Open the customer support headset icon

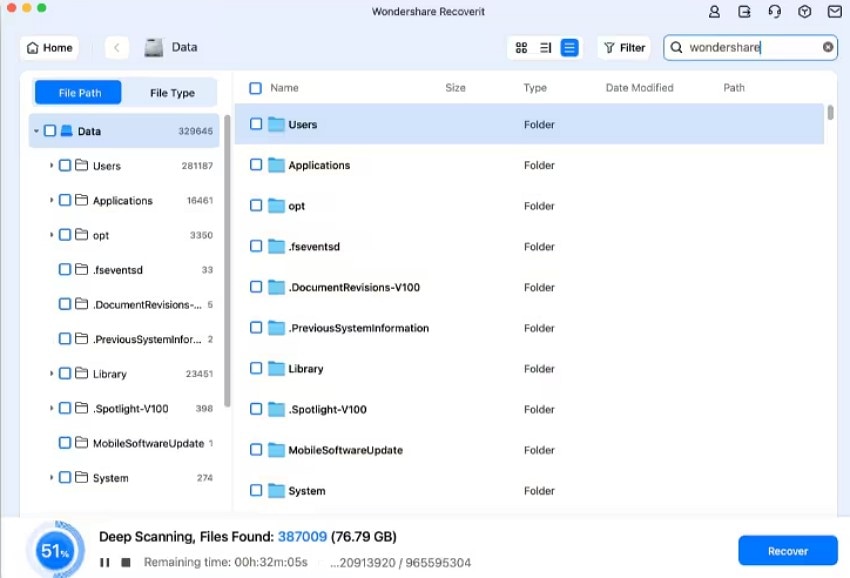click(x=775, y=11)
